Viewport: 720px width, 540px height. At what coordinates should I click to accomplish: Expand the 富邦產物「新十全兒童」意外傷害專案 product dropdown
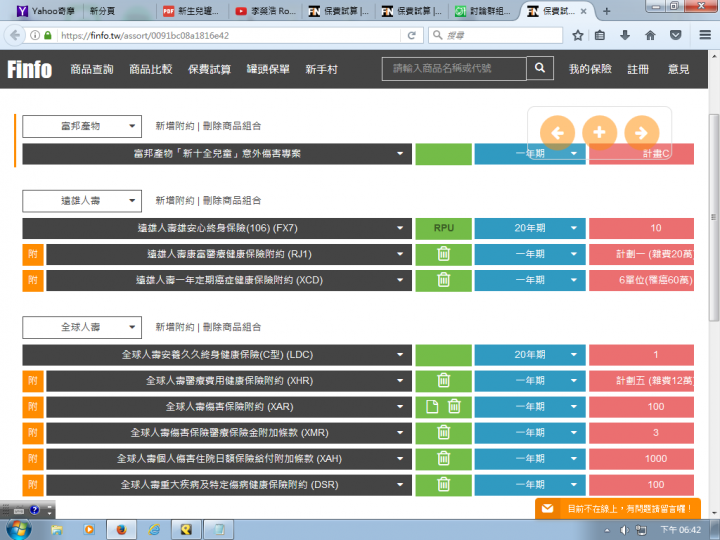[217, 154]
